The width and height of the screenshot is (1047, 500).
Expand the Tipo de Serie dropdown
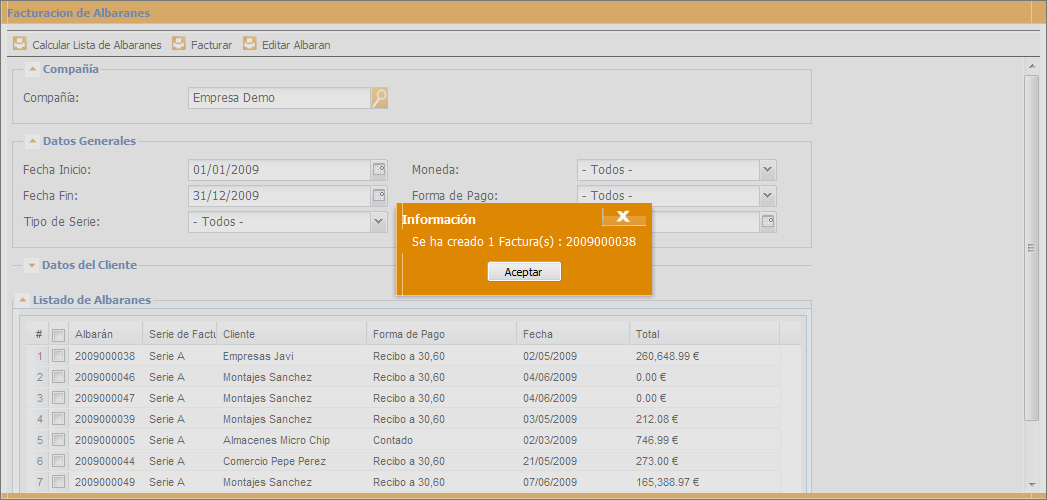pyautogui.click(x=379, y=222)
